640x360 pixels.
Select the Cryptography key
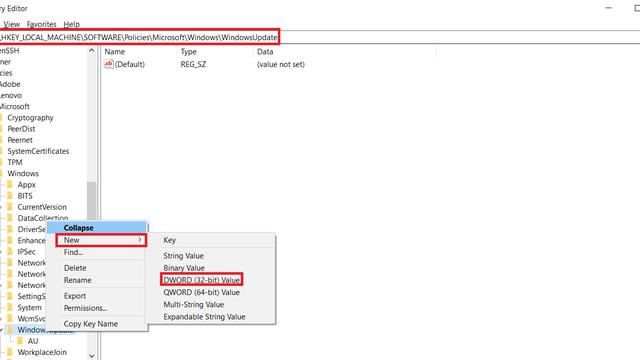click(30, 118)
